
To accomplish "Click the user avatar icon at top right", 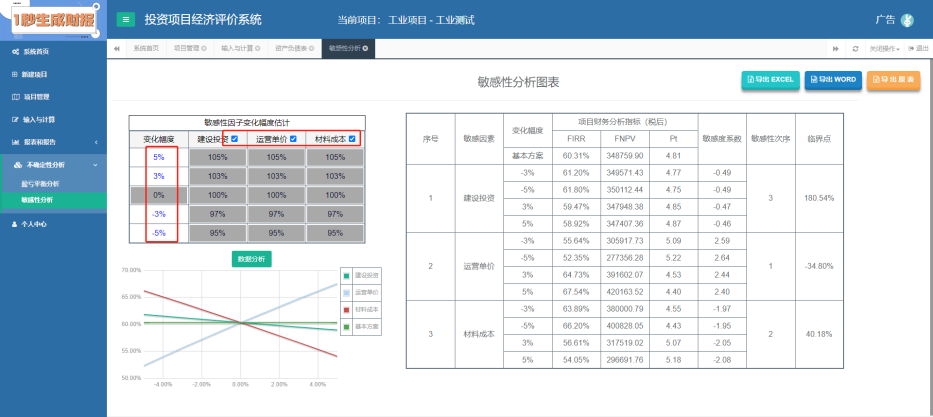I will [x=907, y=19].
